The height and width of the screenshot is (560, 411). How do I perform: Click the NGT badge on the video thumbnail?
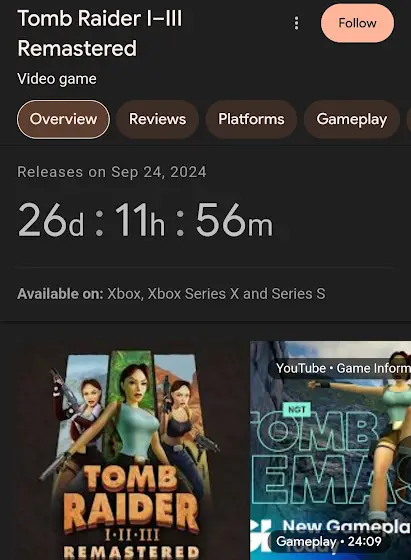coord(296,409)
